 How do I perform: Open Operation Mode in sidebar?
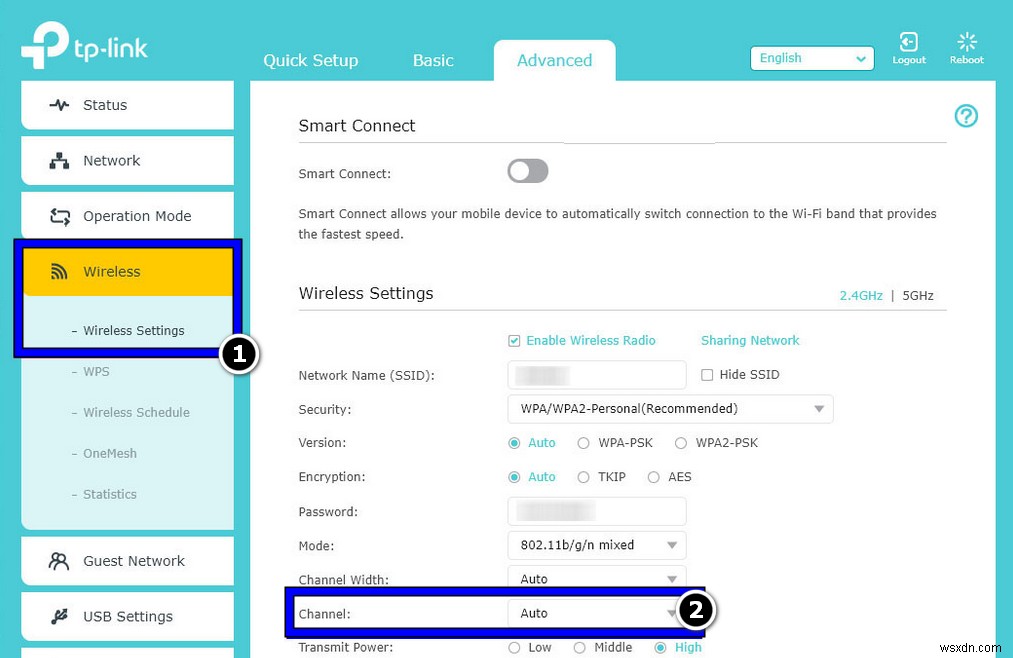(127, 216)
